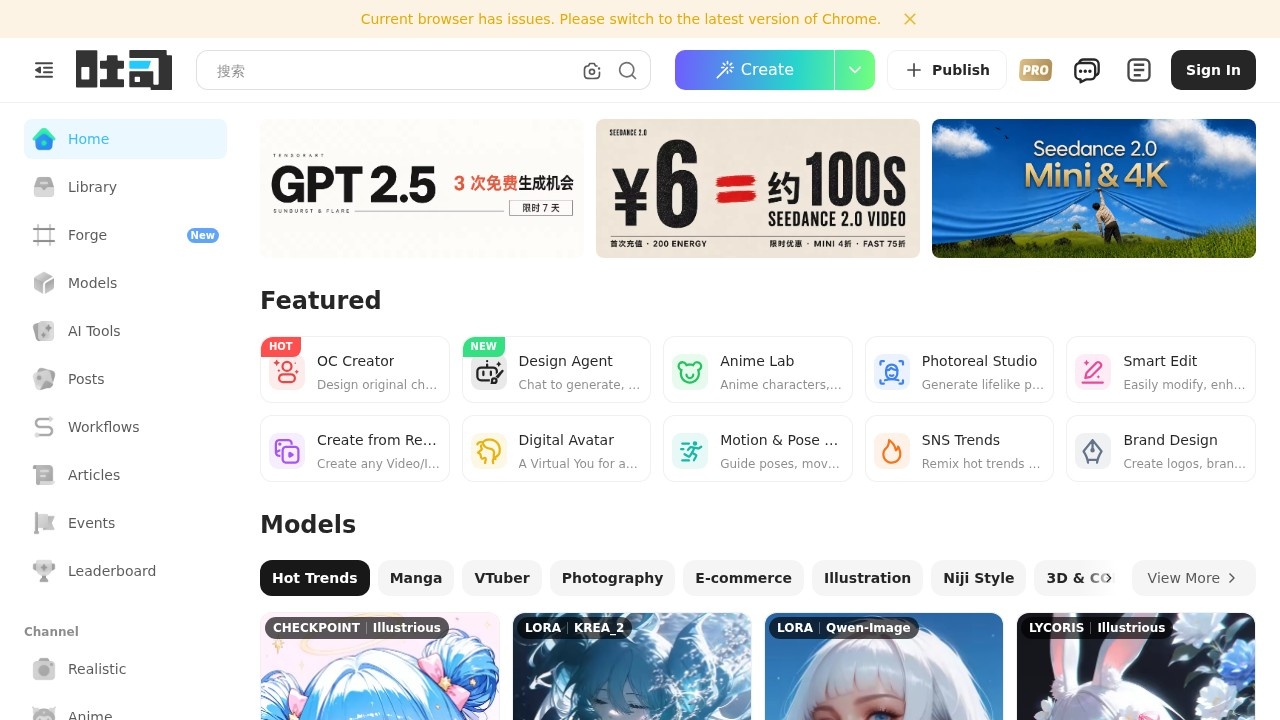Open Brand Design tool
Viewport: 1280px width, 720px height.
coord(1161,449)
